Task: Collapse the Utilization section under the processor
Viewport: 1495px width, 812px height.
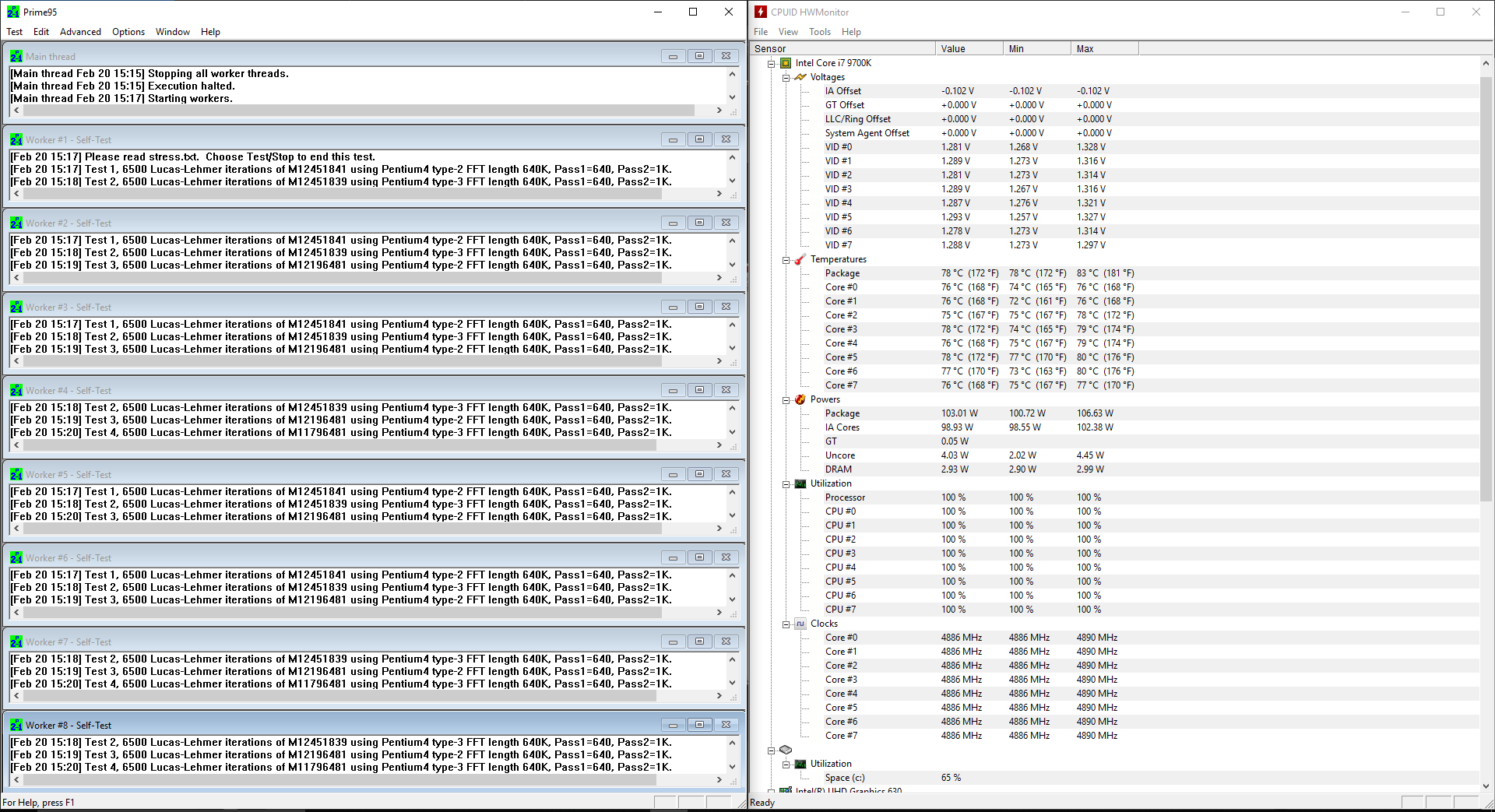Action: coord(786,484)
